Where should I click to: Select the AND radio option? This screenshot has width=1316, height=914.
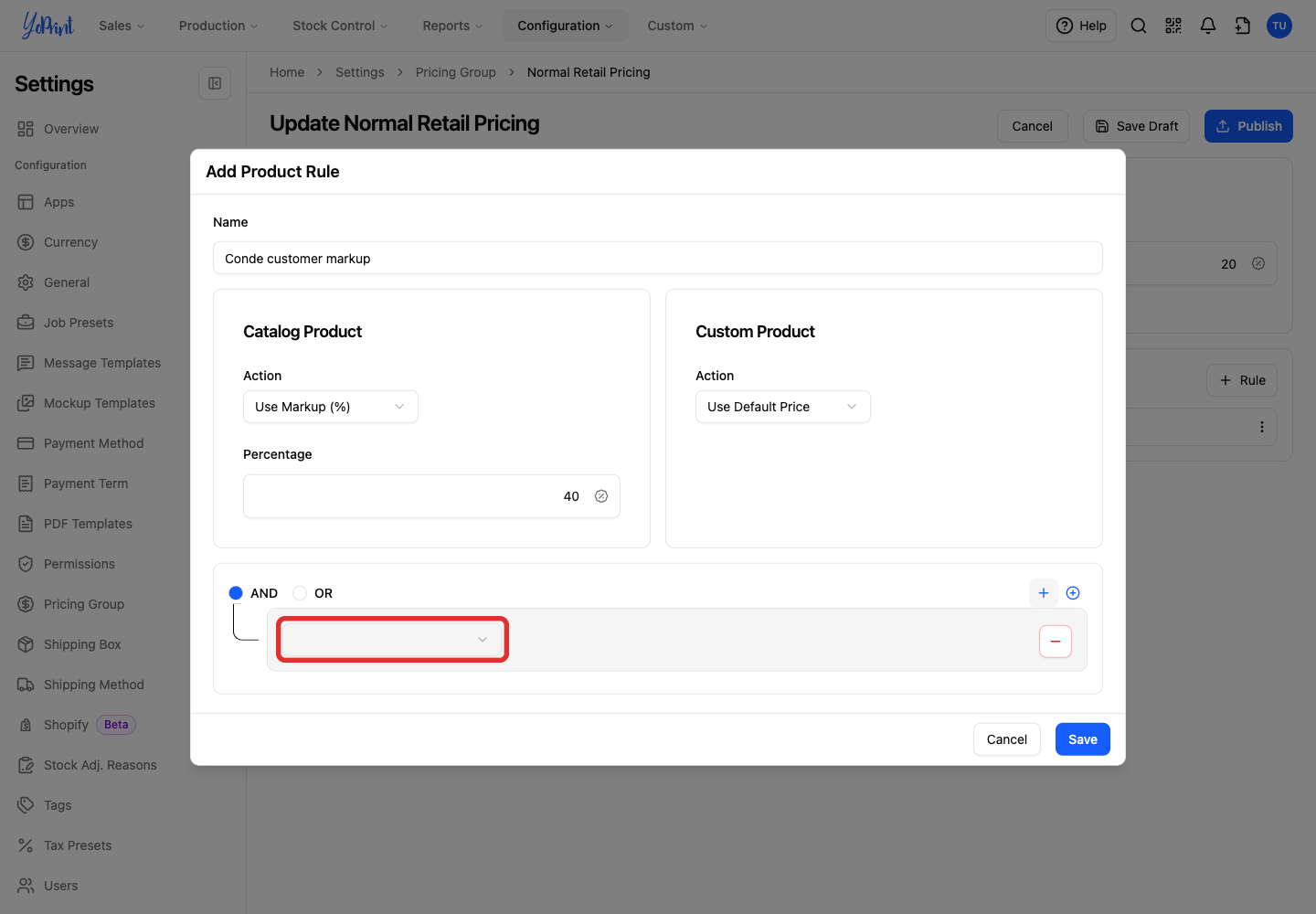click(x=236, y=593)
